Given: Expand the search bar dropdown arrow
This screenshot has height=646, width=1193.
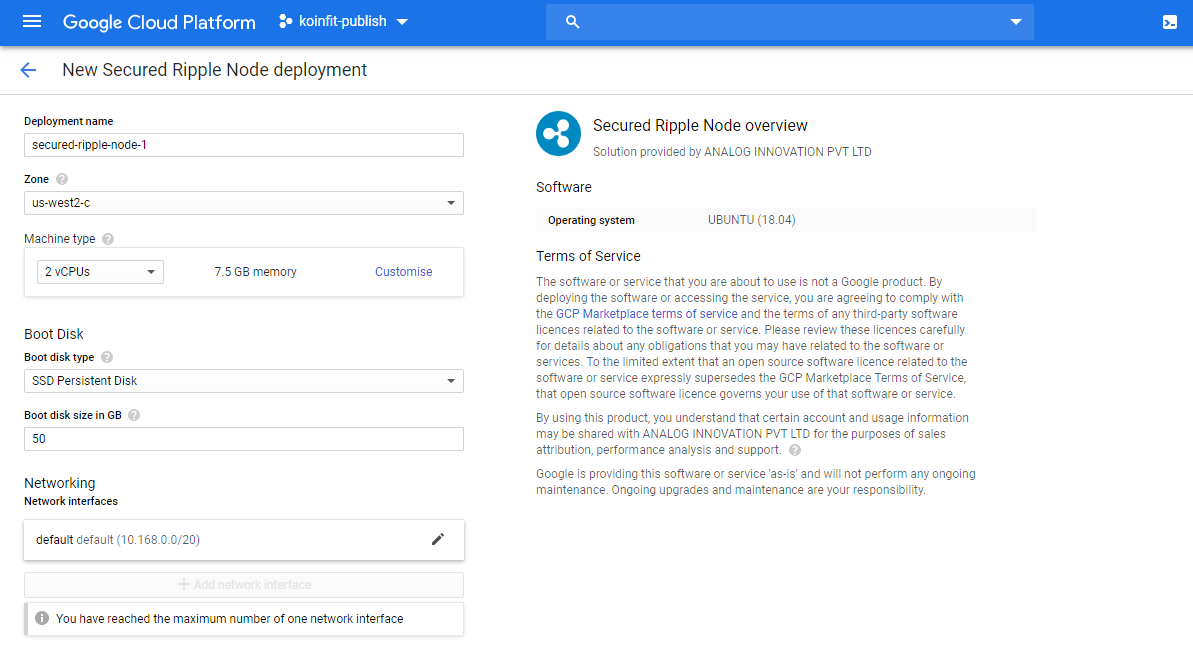Looking at the screenshot, I should [1016, 22].
